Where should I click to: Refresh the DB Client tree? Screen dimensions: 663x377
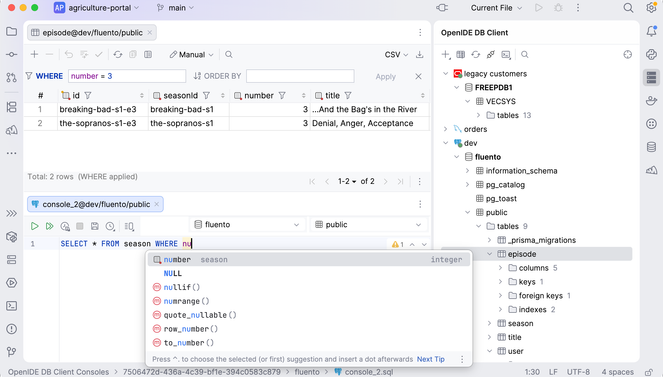tap(476, 55)
